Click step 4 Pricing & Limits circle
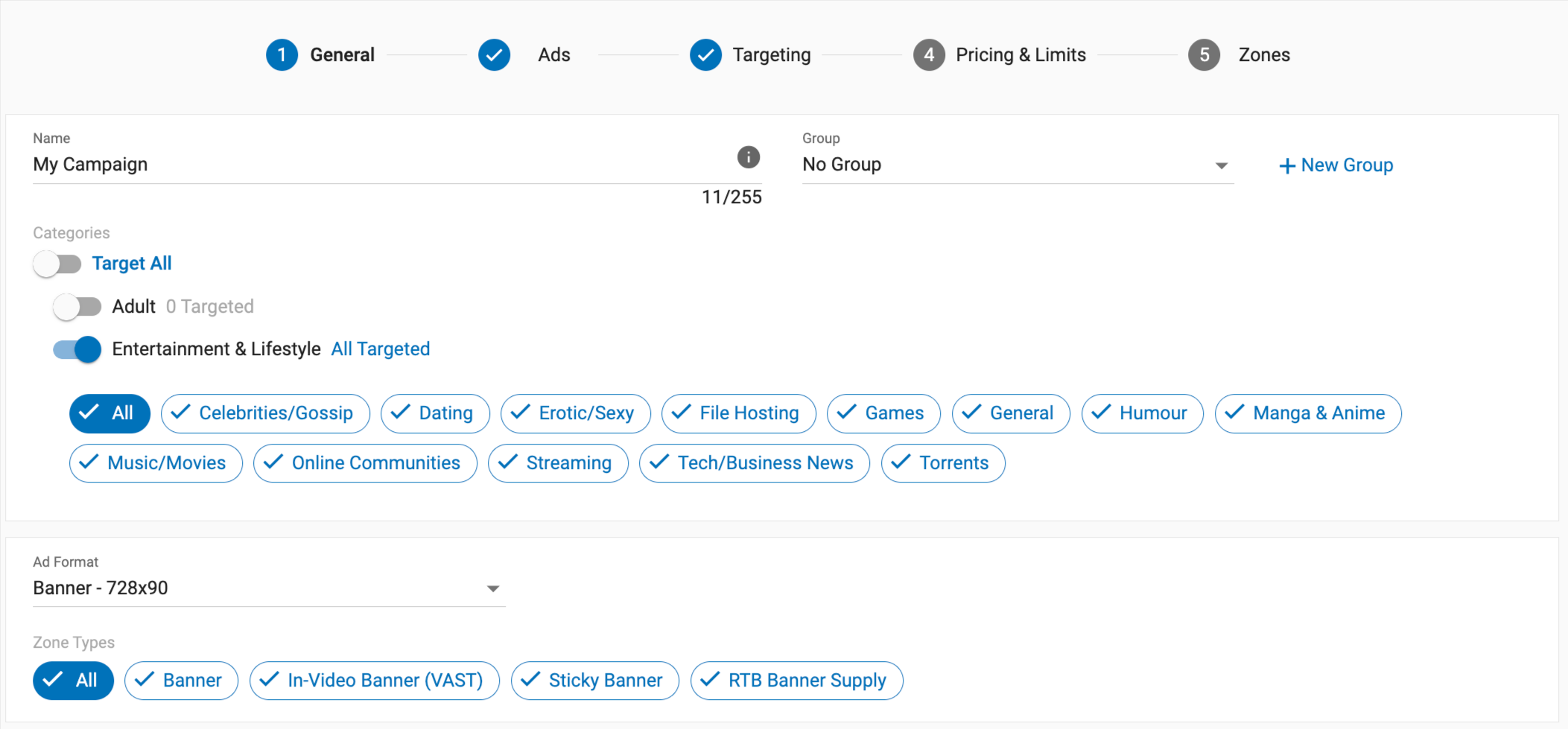This screenshot has width=1568, height=729. point(929,55)
